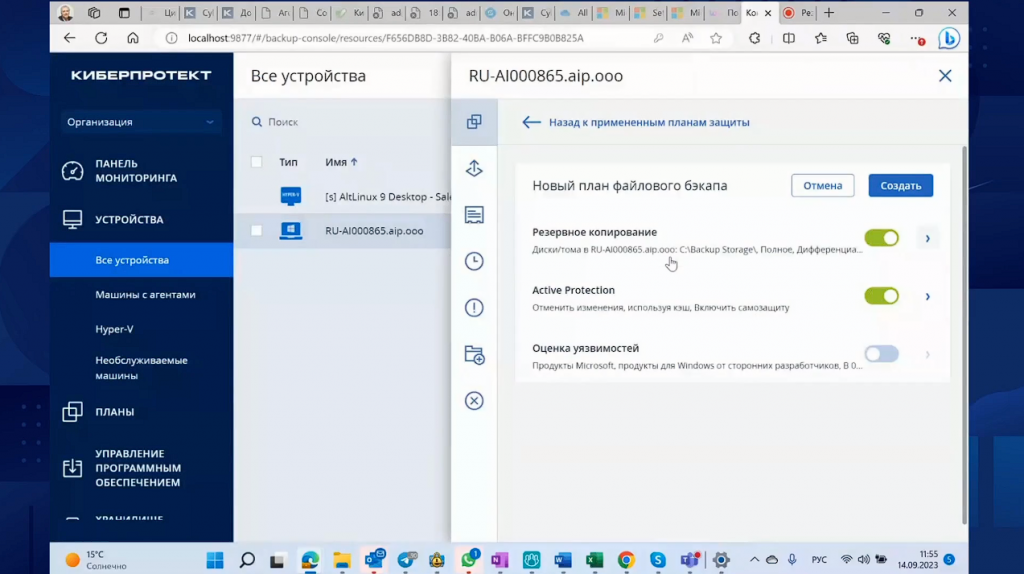
Task: Open the password key icon in address bar
Action: pos(658,39)
